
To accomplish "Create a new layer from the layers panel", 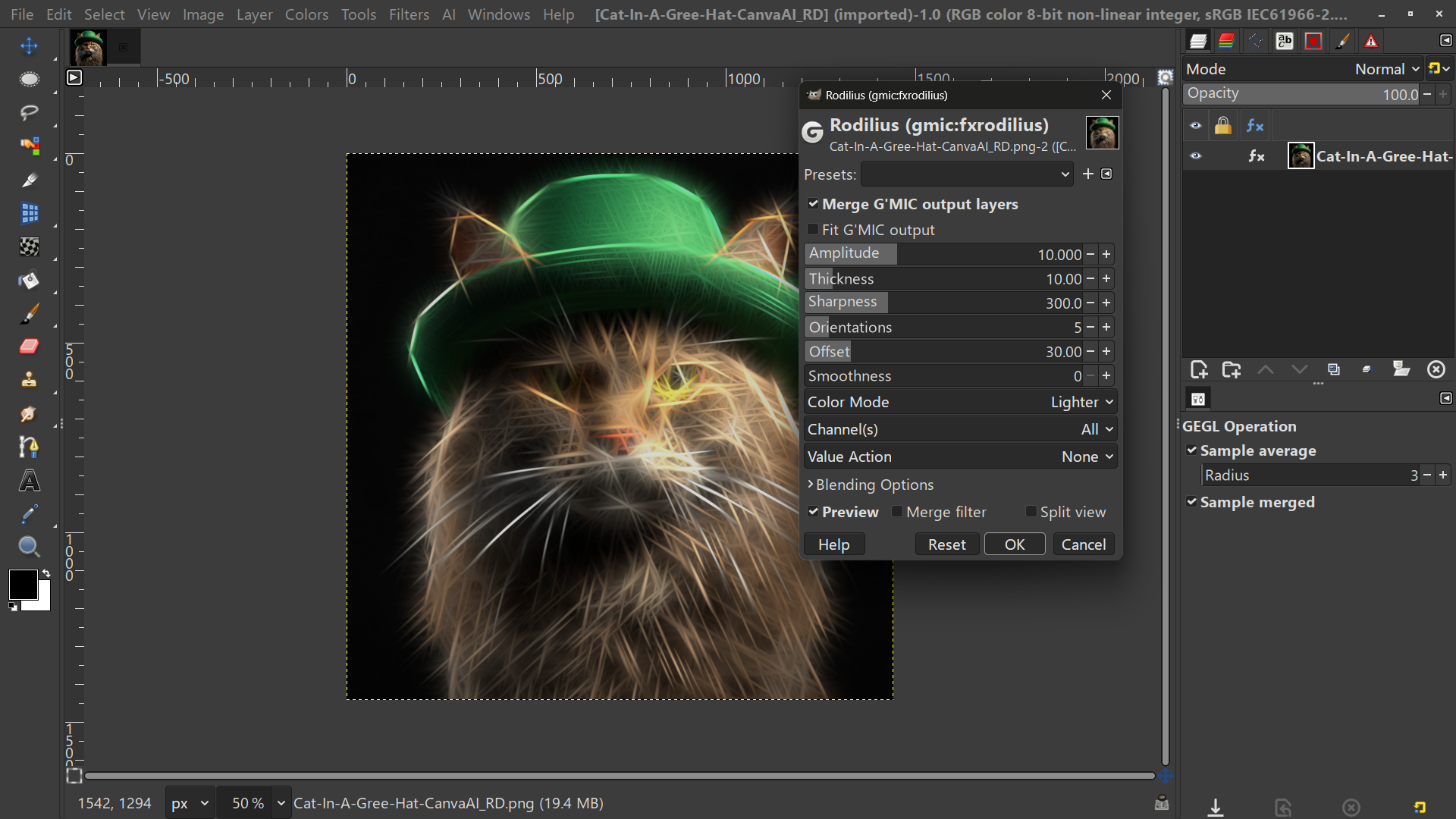I will pos(1199,369).
